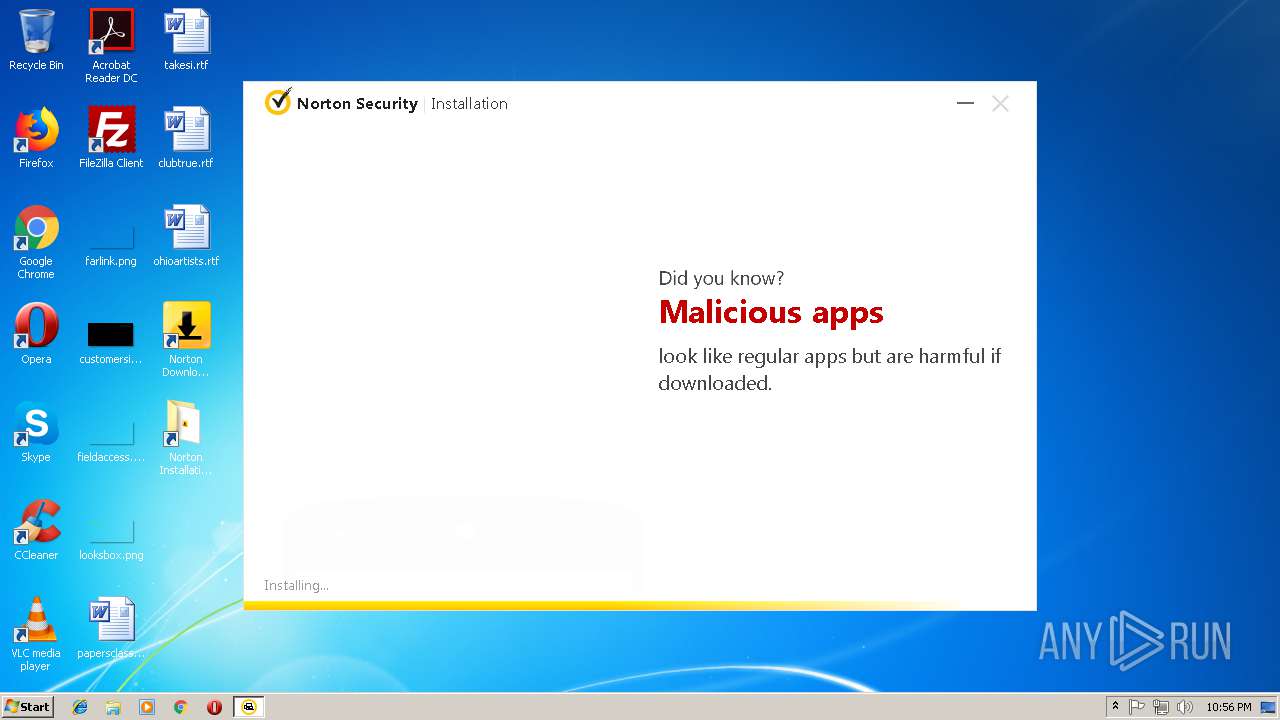
Task: Open Norton Downloader desktop shortcut
Action: click(186, 340)
